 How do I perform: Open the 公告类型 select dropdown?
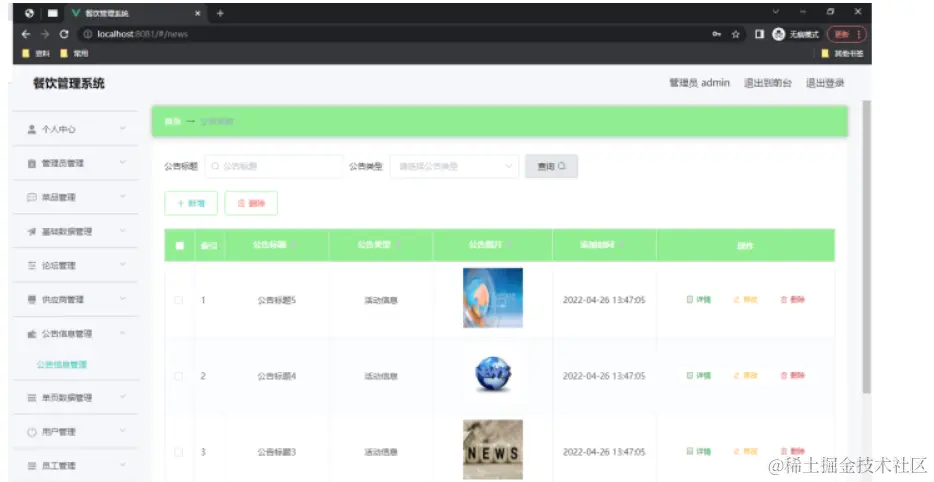pyautogui.click(x=454, y=166)
